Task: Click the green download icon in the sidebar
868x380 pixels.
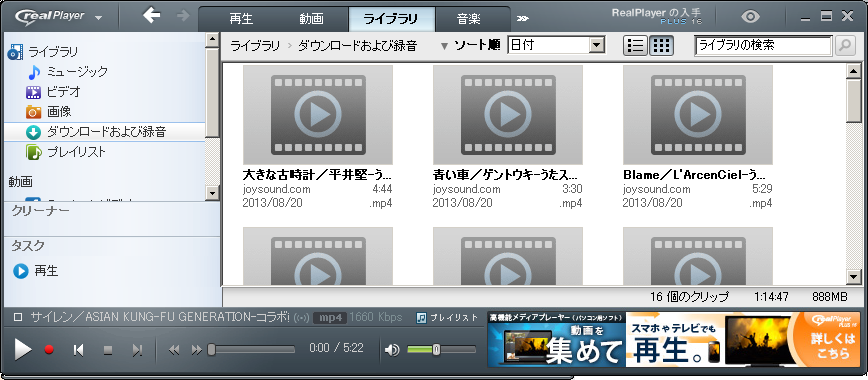Action: click(34, 132)
